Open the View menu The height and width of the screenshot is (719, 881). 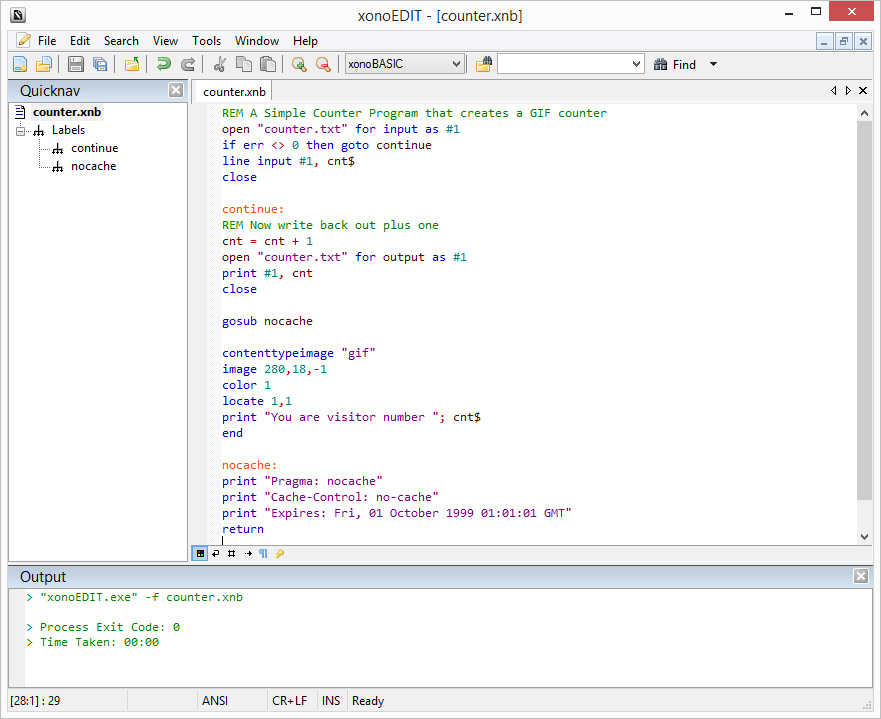click(165, 41)
